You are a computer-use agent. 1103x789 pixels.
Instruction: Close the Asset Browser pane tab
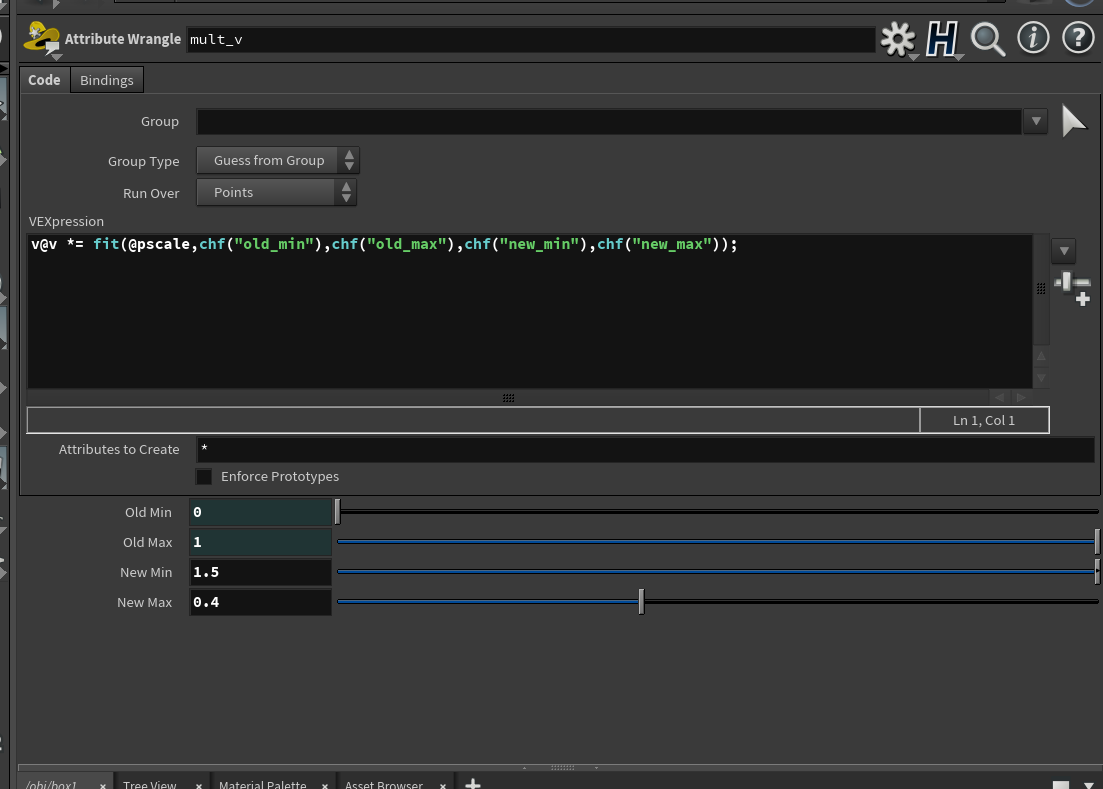(x=442, y=785)
